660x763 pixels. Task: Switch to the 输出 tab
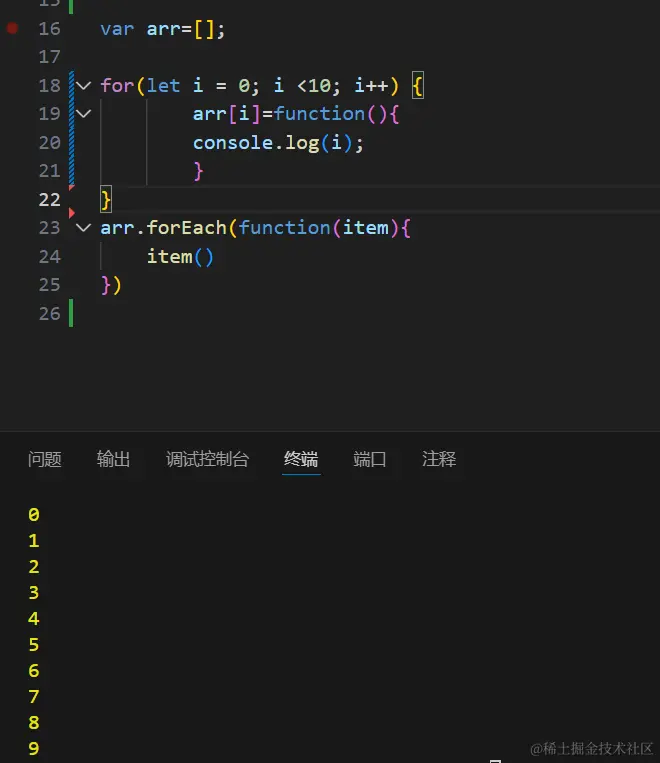tap(113, 459)
